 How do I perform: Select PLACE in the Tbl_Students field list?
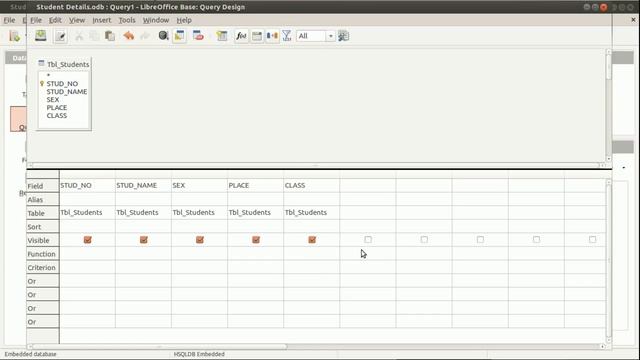pos(57,107)
